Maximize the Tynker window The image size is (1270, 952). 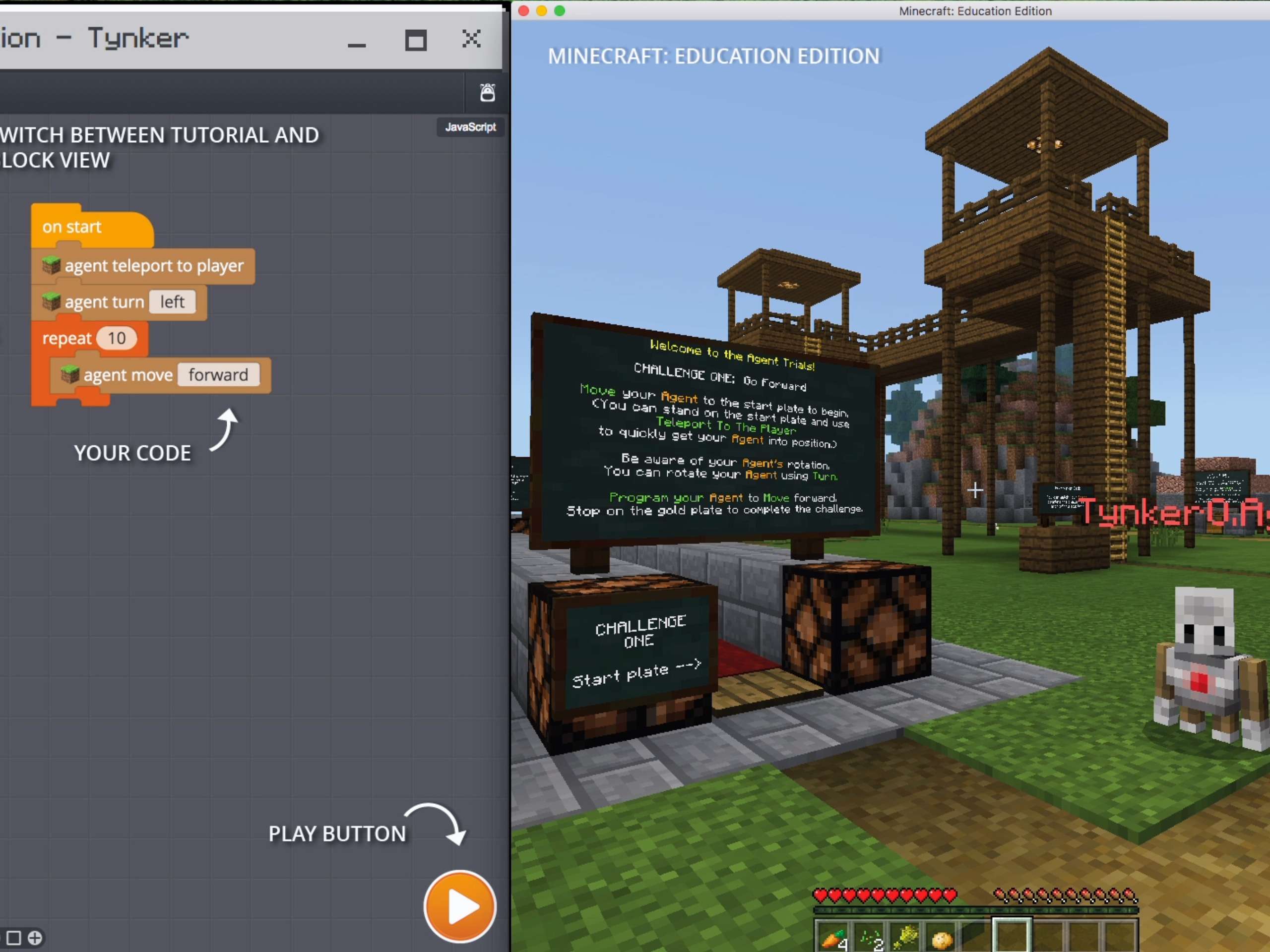coord(416,40)
